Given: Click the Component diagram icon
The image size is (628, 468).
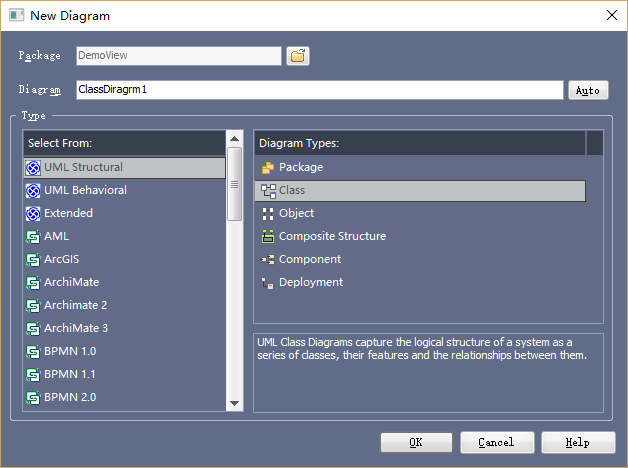Looking at the screenshot, I should 268,260.
